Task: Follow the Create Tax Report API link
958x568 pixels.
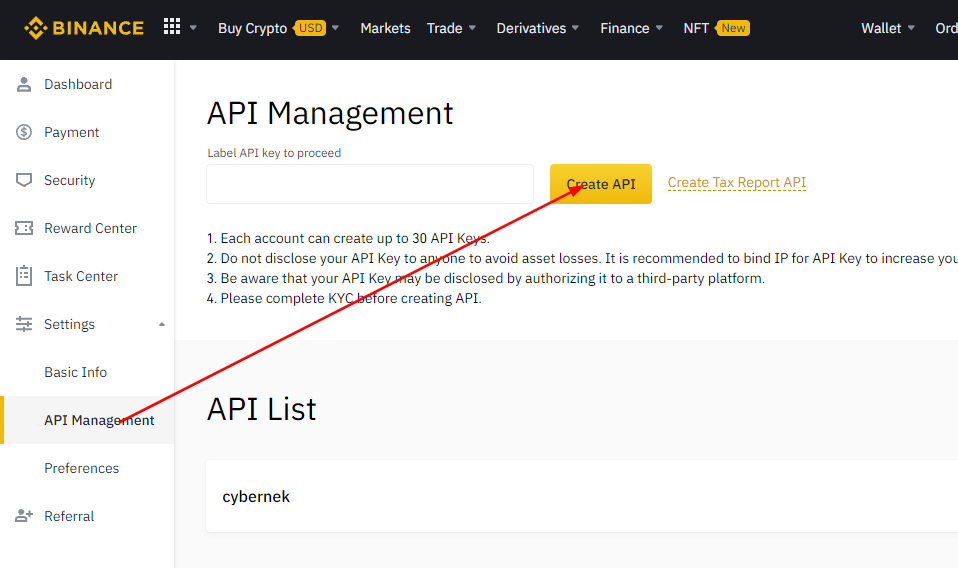Action: click(737, 183)
